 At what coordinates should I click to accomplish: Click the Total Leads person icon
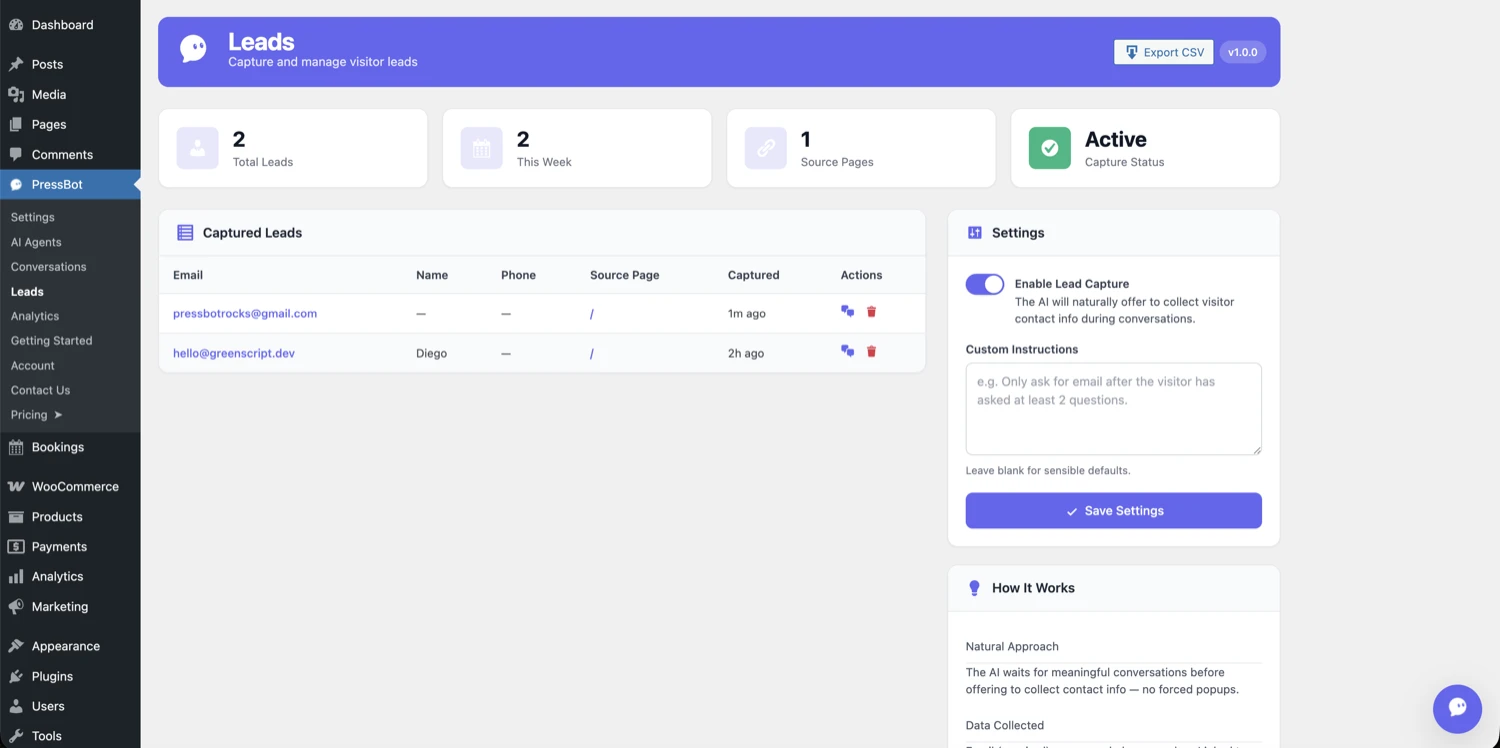click(197, 147)
